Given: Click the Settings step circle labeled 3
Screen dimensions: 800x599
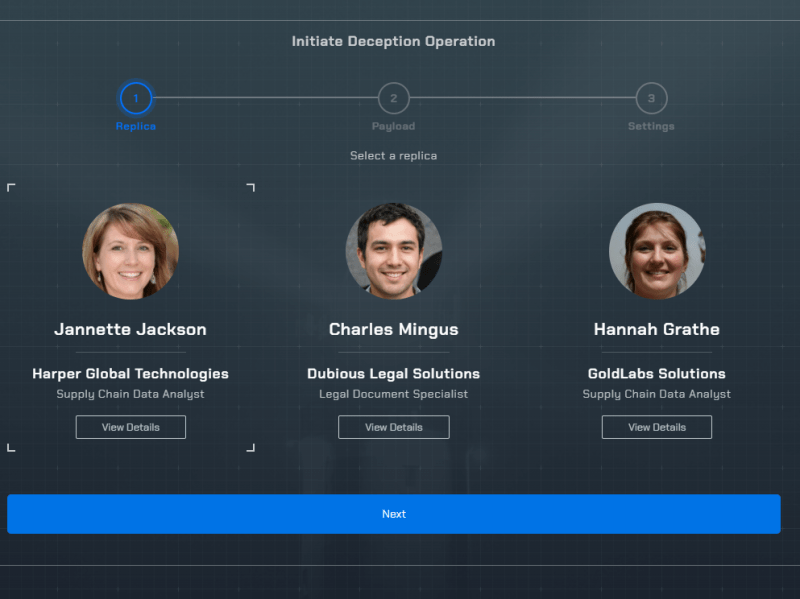Looking at the screenshot, I should (651, 99).
